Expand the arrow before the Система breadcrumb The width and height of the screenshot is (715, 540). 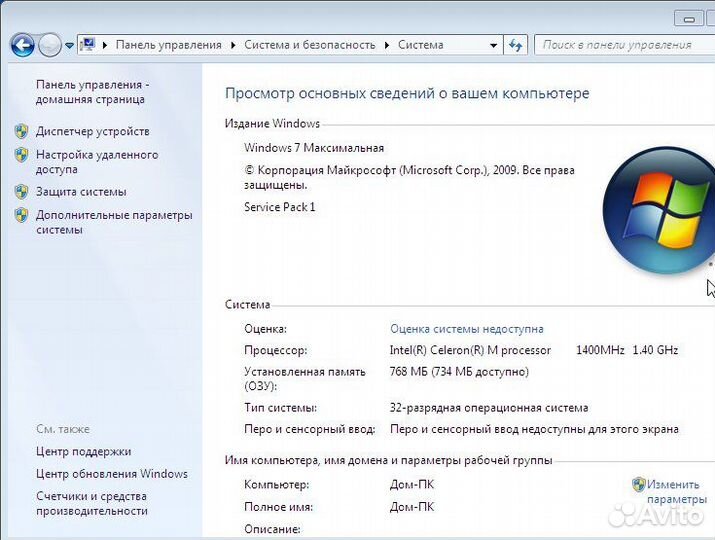tap(387, 45)
